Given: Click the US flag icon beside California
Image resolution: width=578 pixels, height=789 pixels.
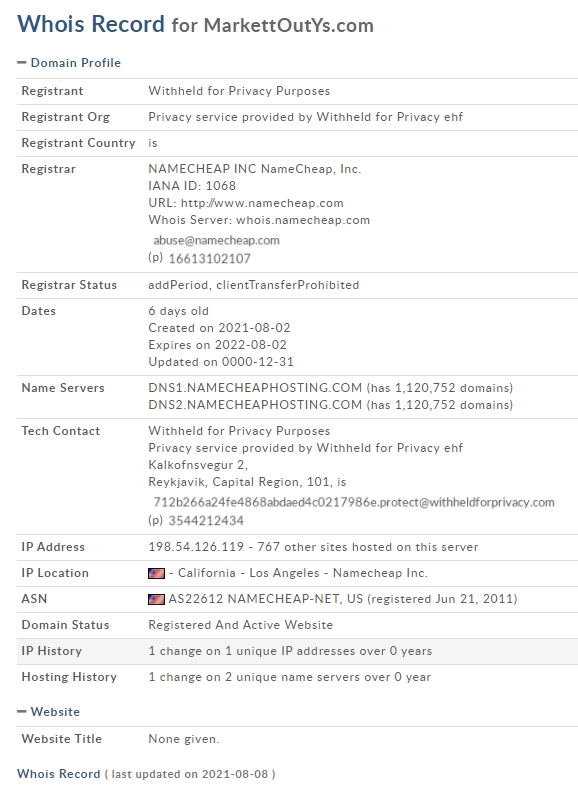Looking at the screenshot, I should click(x=156, y=573).
